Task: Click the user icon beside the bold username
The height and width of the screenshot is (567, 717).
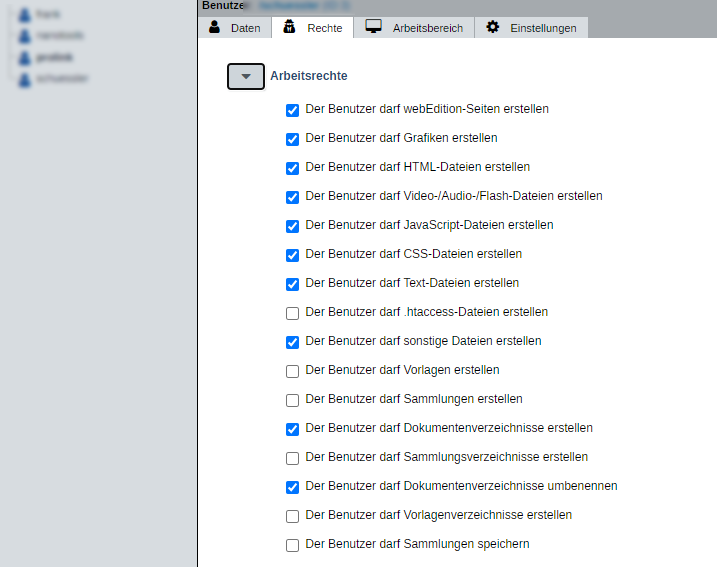Action: 25,57
